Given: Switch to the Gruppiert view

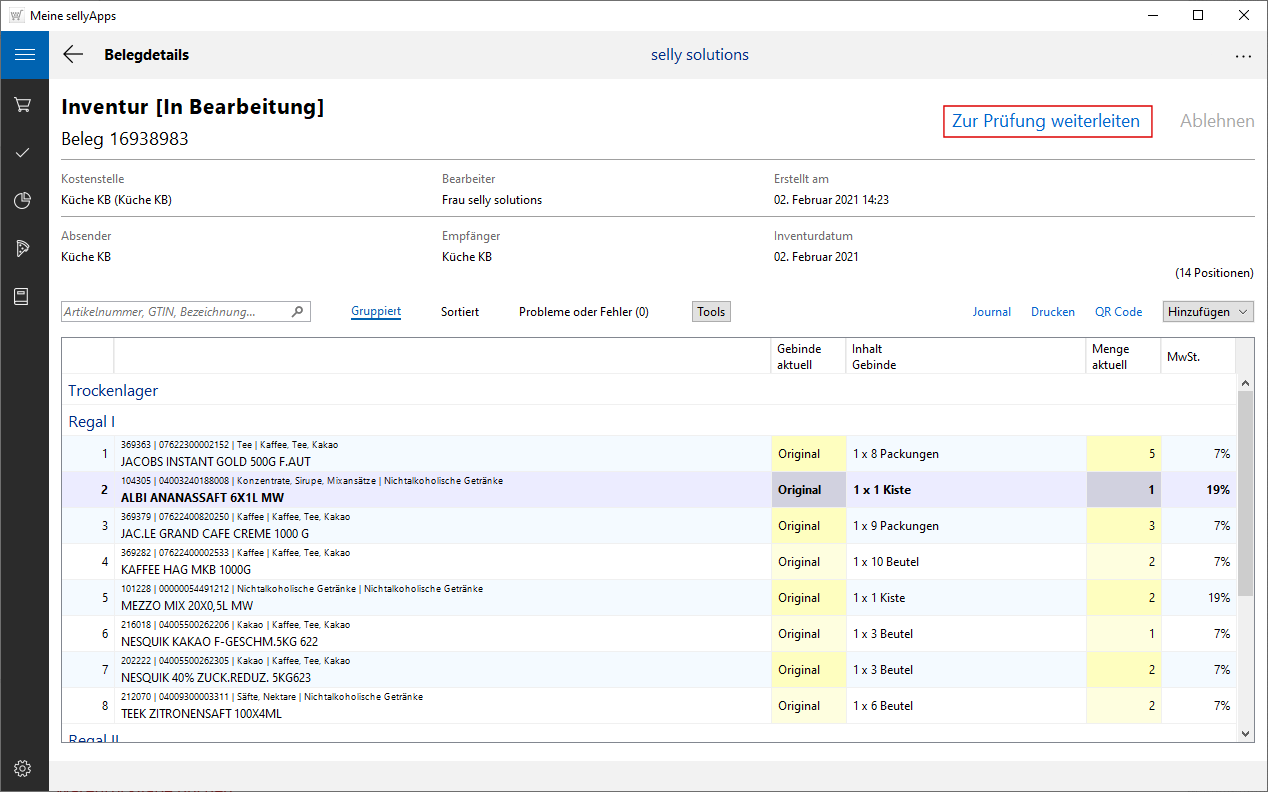Looking at the screenshot, I should tap(376, 312).
